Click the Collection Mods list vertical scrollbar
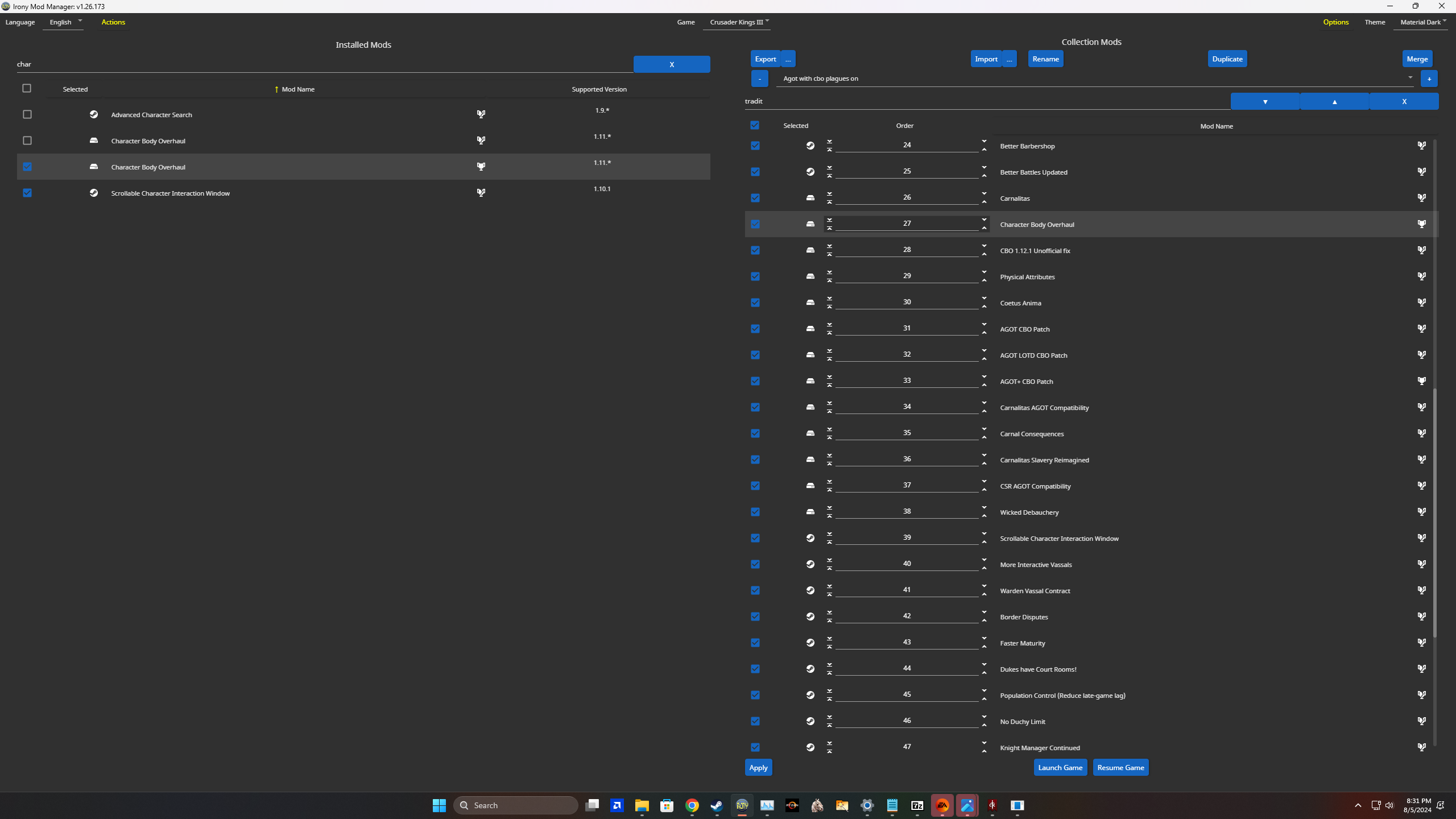 [x=1434, y=512]
